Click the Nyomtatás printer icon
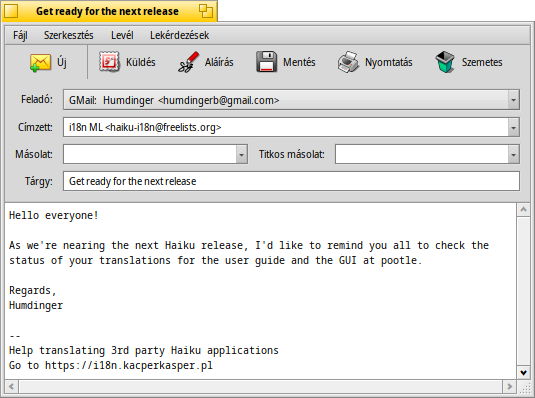The height and width of the screenshot is (398, 535). click(348, 62)
